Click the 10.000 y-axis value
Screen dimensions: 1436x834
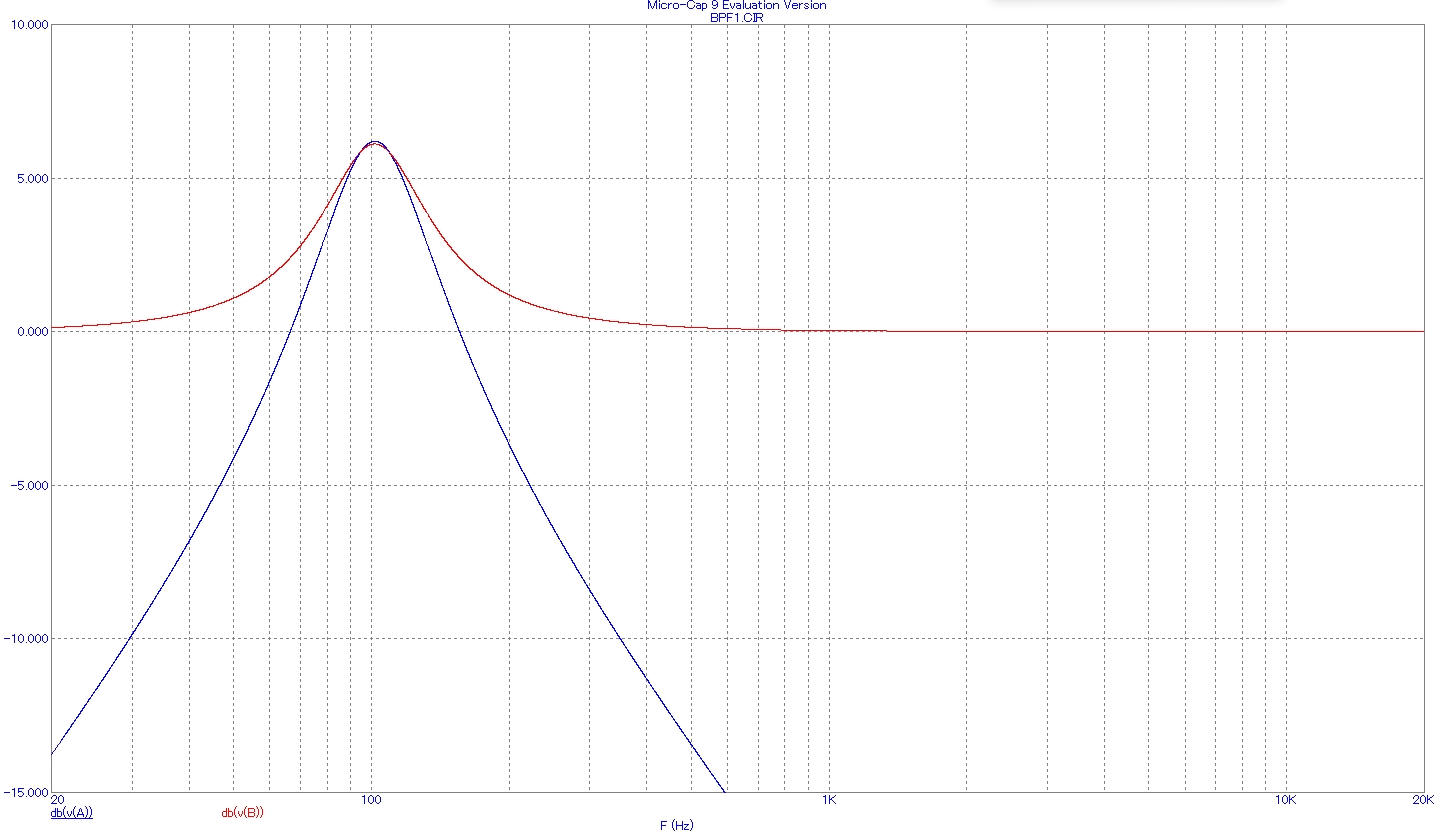(x=30, y=25)
